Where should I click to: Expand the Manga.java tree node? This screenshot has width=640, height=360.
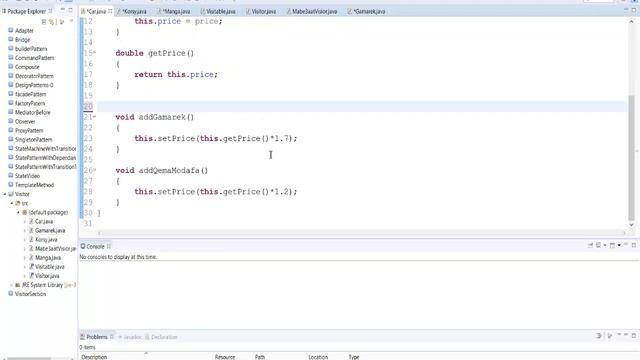[x=24, y=258]
